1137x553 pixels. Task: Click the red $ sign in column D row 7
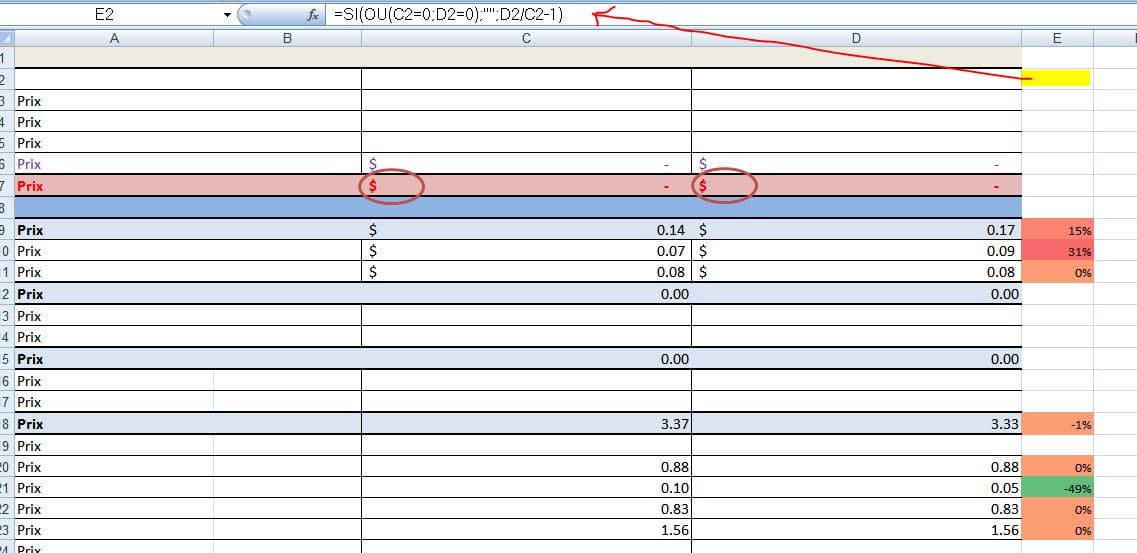[x=703, y=186]
